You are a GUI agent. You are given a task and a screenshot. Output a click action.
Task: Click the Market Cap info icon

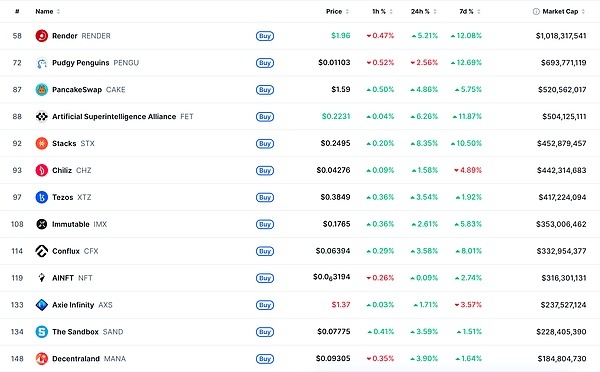coord(536,11)
